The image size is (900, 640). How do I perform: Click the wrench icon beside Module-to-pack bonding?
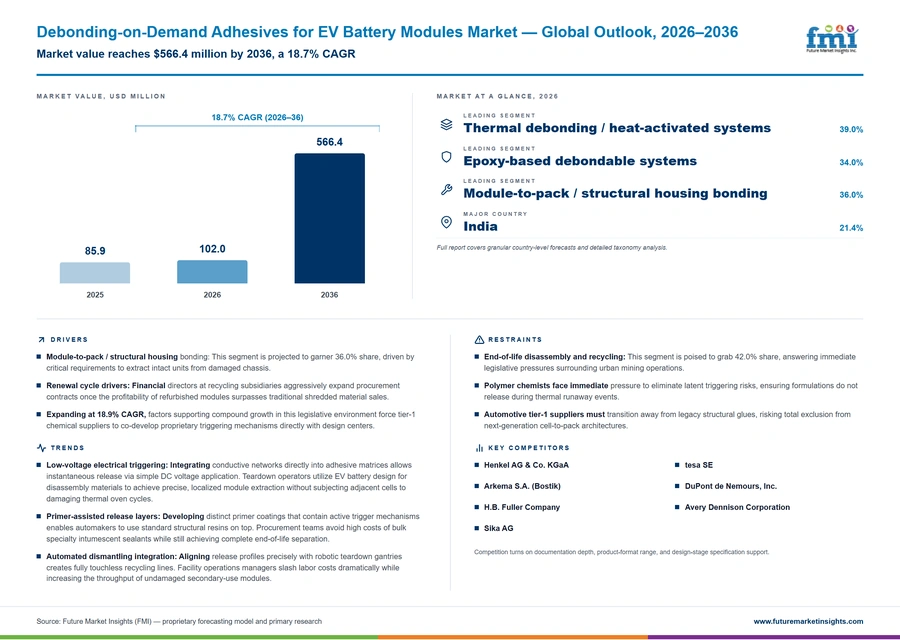(446, 189)
